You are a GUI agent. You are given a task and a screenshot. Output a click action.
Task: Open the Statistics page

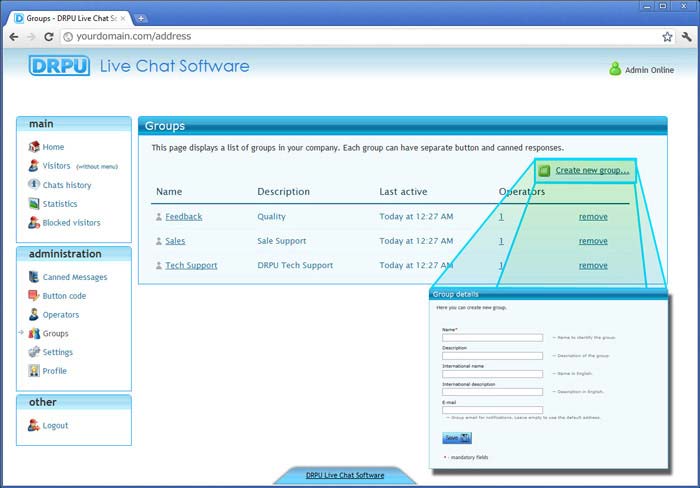click(60, 204)
